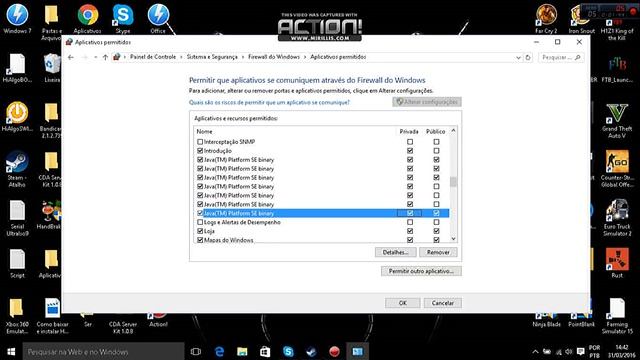Image resolution: width=640 pixels, height=360 pixels.
Task: Open the recent locations dropdown arrow
Action: coord(96,58)
